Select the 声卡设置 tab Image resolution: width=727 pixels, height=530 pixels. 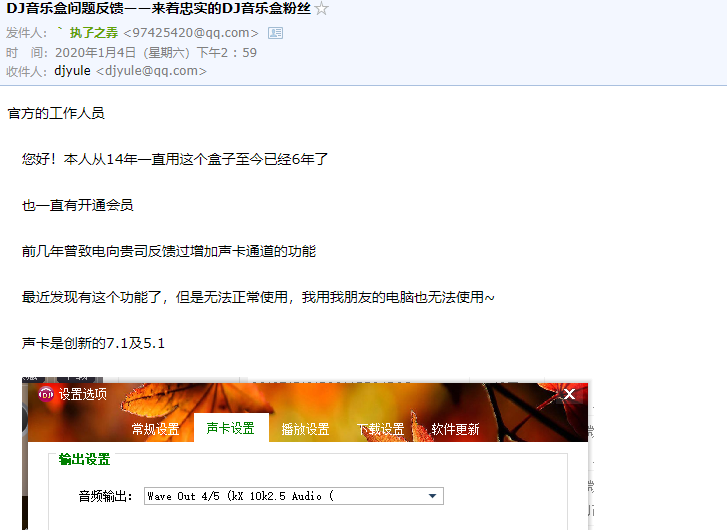tap(231, 428)
